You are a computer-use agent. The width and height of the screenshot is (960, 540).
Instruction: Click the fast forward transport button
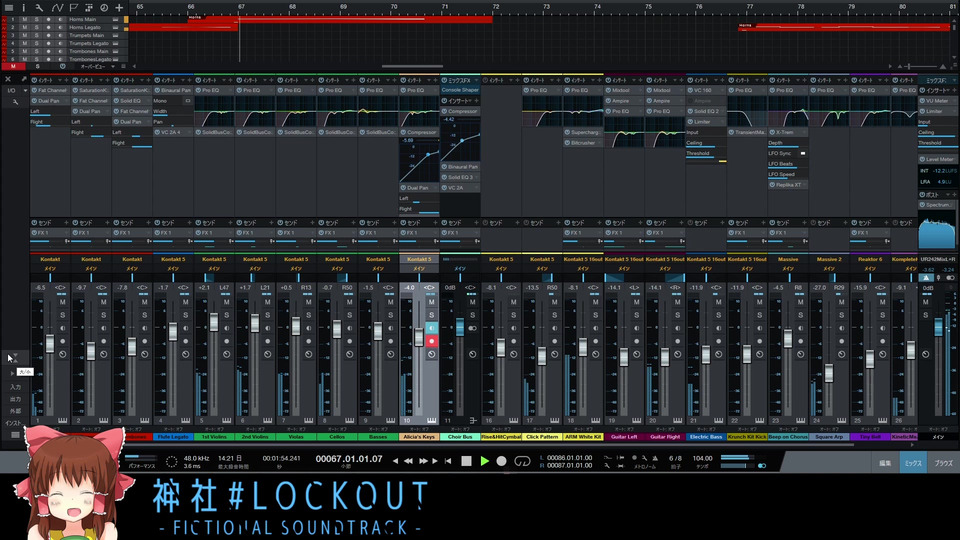pyautogui.click(x=422, y=461)
